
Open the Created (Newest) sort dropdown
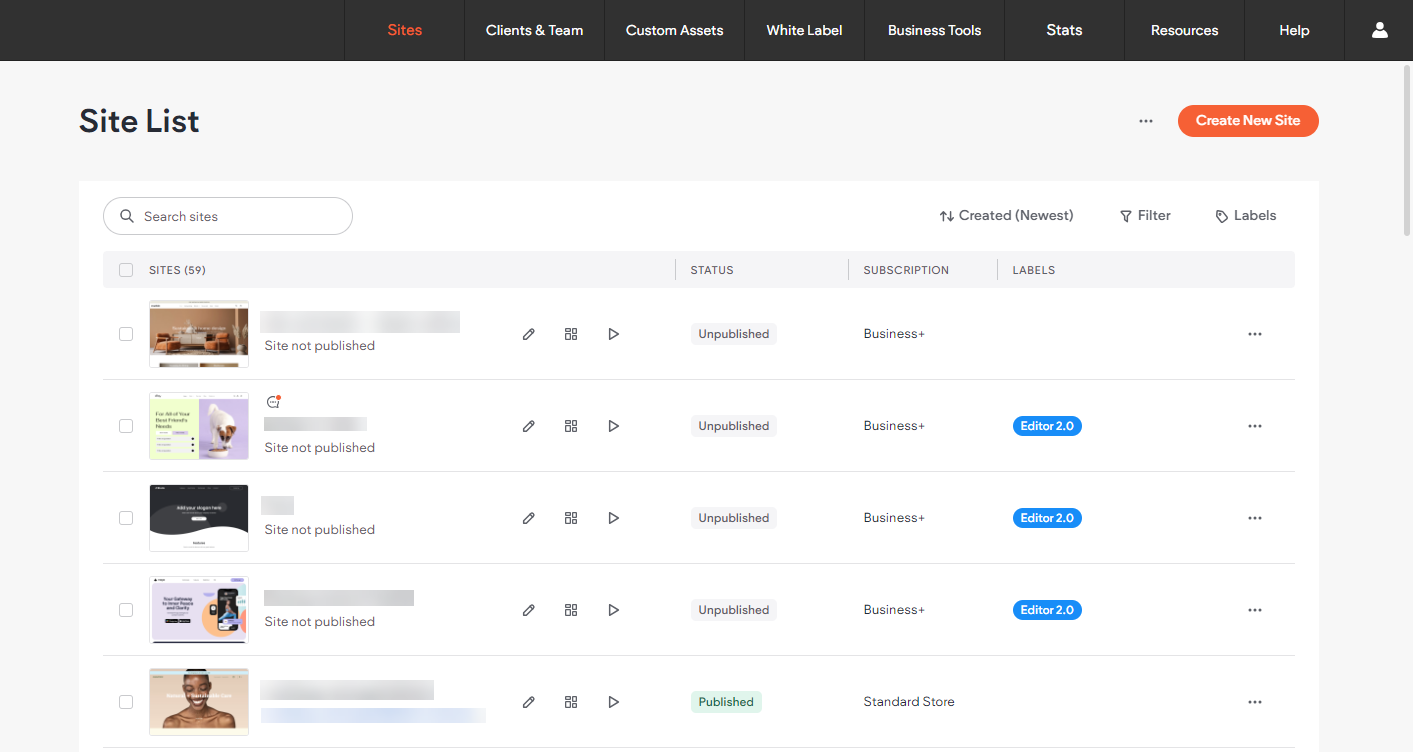[1006, 215]
